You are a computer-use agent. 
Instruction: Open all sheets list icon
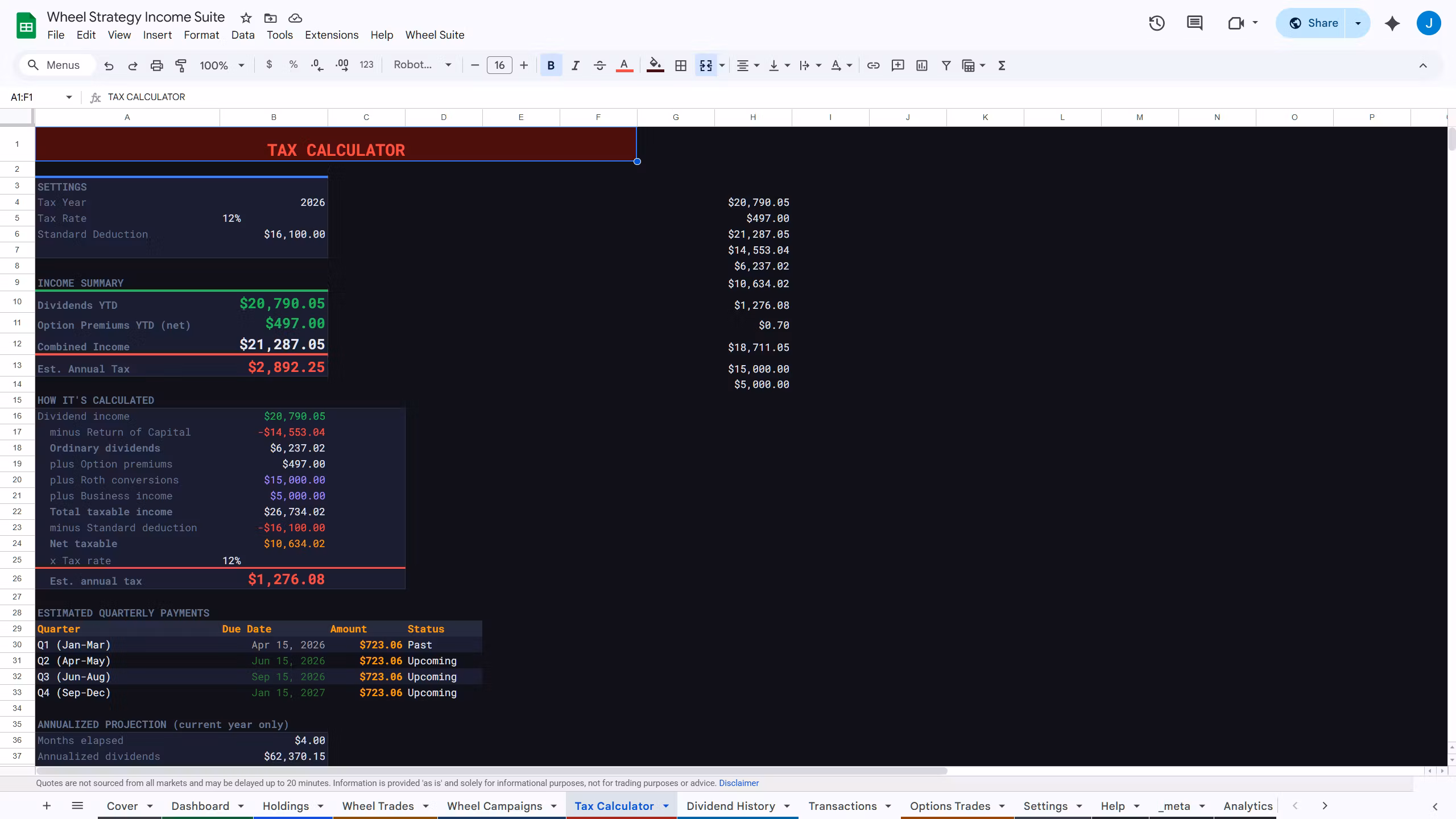coord(77,805)
